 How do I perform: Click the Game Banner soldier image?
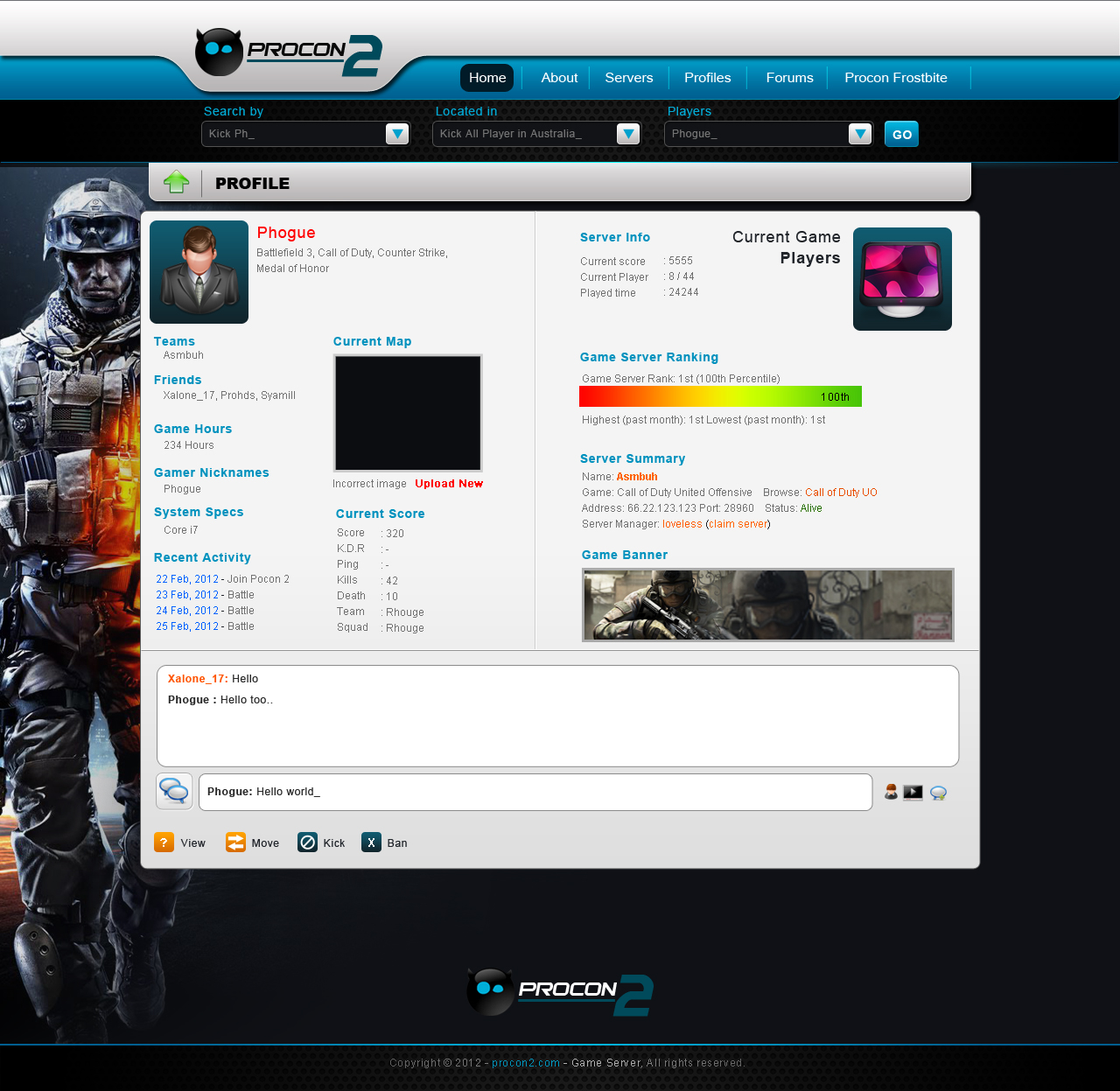click(768, 605)
